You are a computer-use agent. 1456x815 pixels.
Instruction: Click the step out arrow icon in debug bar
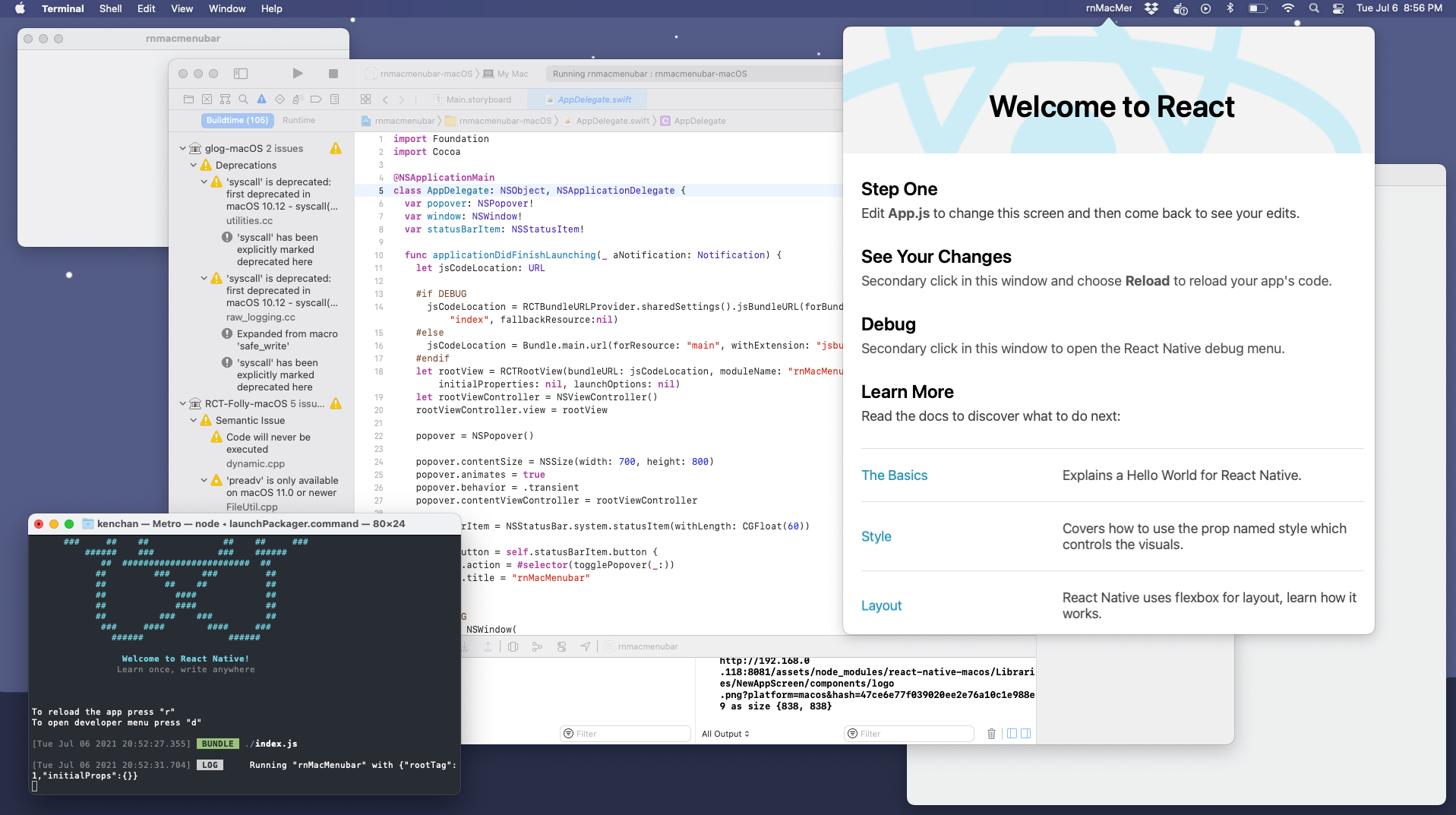[488, 647]
